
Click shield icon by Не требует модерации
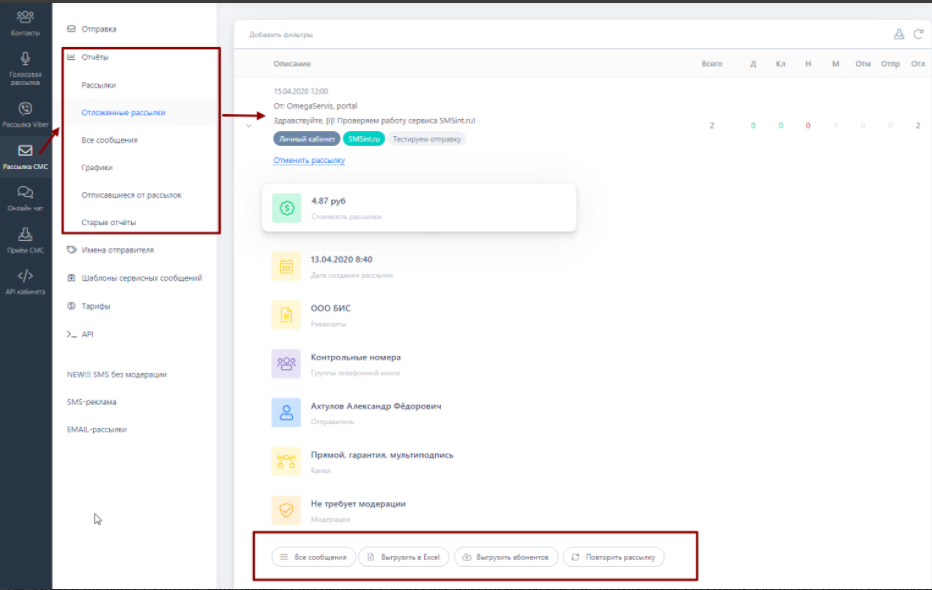[x=286, y=510]
